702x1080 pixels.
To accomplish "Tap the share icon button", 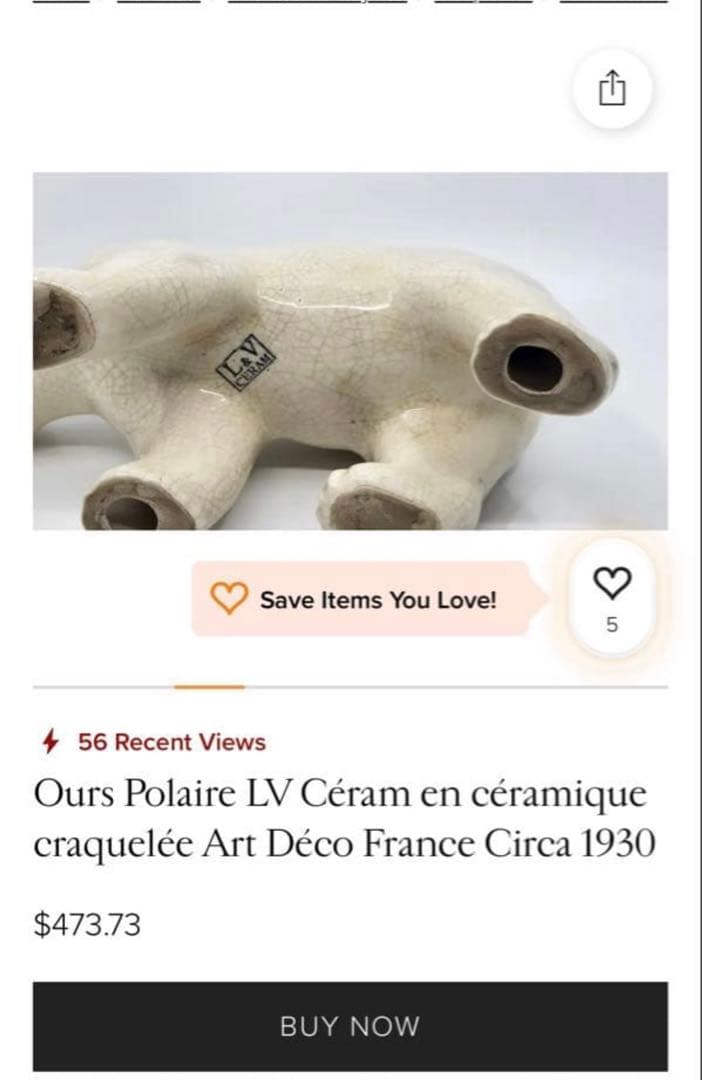I will coord(612,89).
